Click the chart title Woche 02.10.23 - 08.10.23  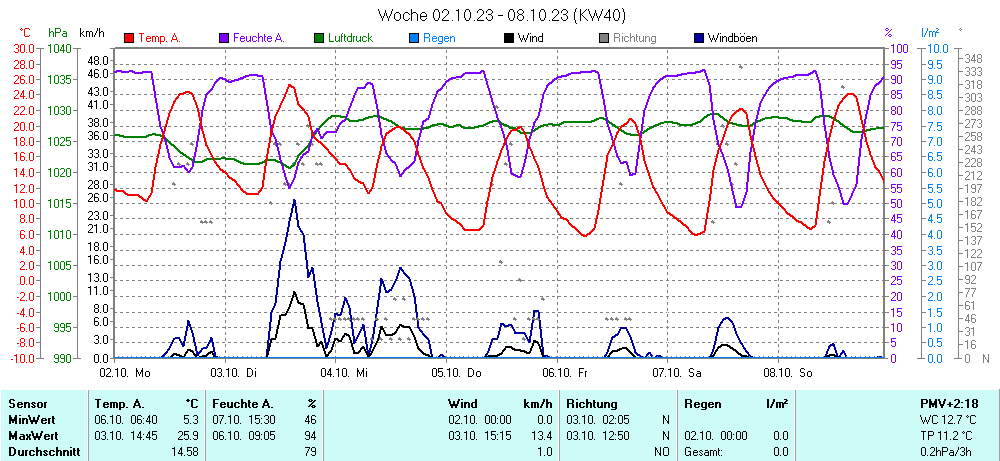502,15
